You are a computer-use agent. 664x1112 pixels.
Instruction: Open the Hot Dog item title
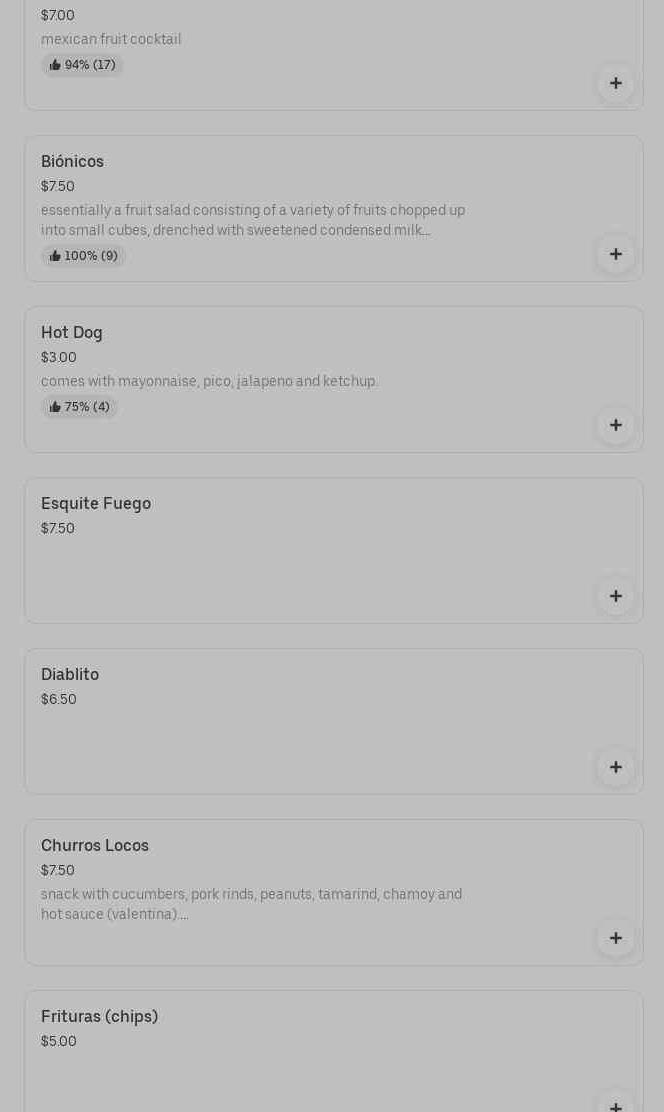pos(72,333)
